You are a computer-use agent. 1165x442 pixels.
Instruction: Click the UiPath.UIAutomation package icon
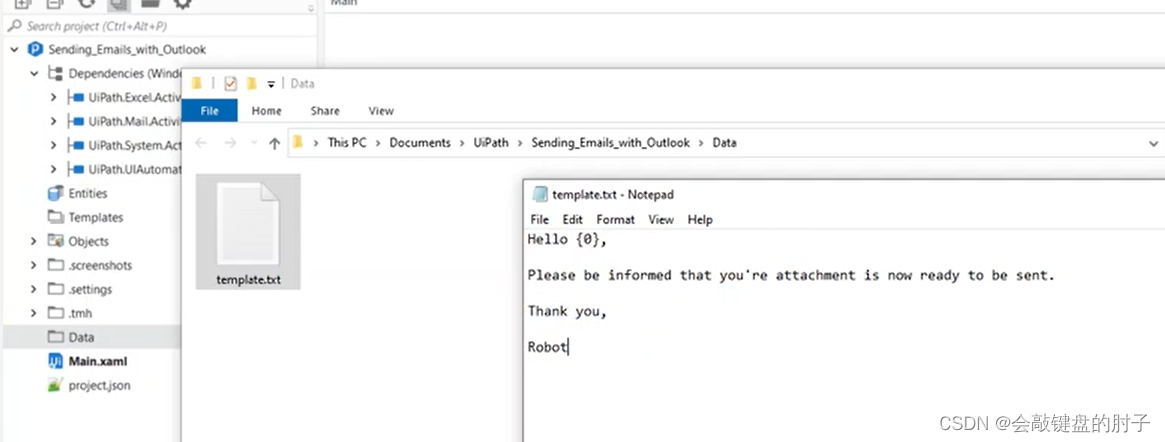[75, 169]
